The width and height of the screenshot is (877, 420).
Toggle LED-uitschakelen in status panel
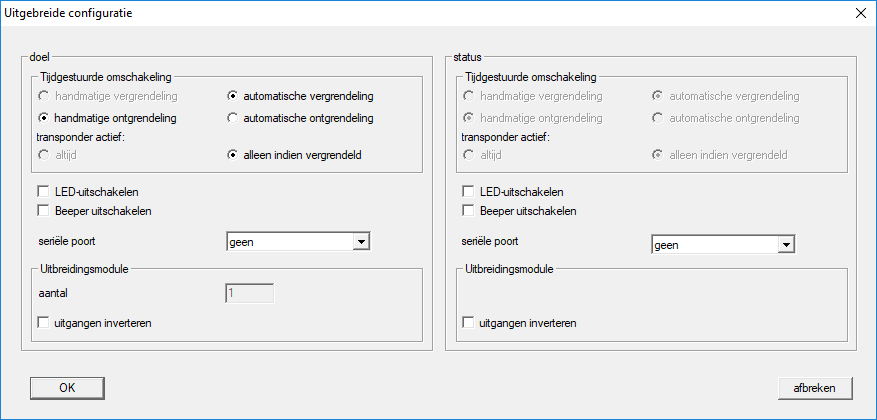tap(468, 191)
